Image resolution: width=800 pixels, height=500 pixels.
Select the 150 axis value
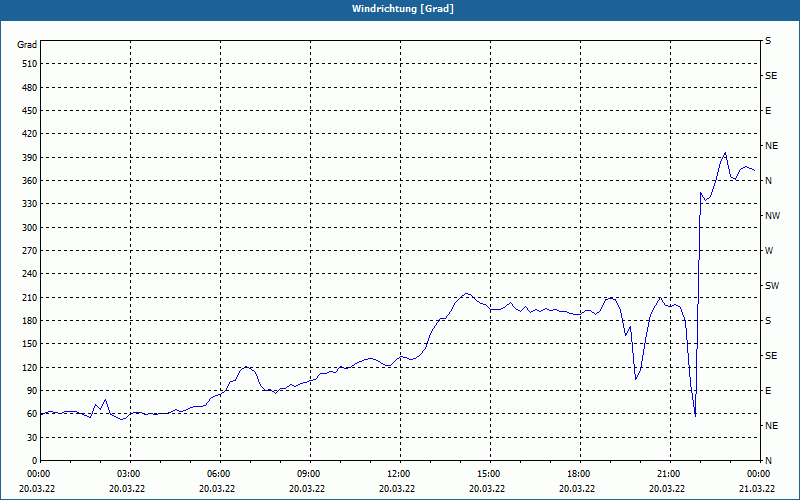30,344
